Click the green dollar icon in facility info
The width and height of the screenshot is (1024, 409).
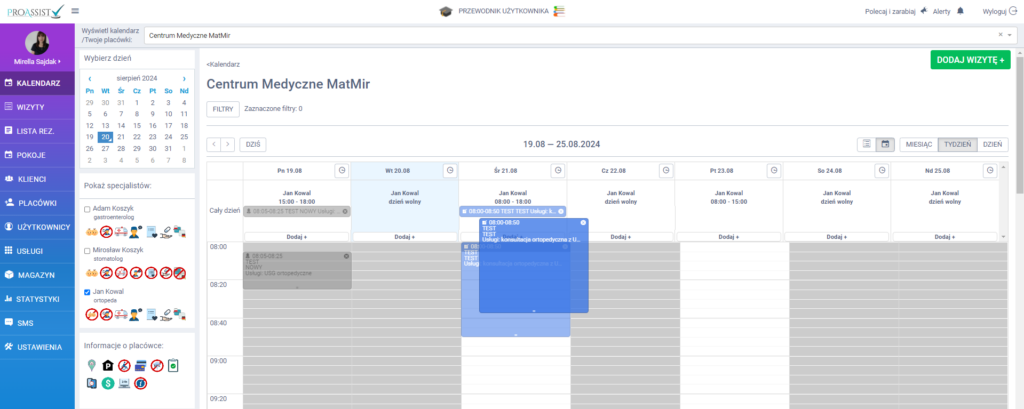pos(108,383)
